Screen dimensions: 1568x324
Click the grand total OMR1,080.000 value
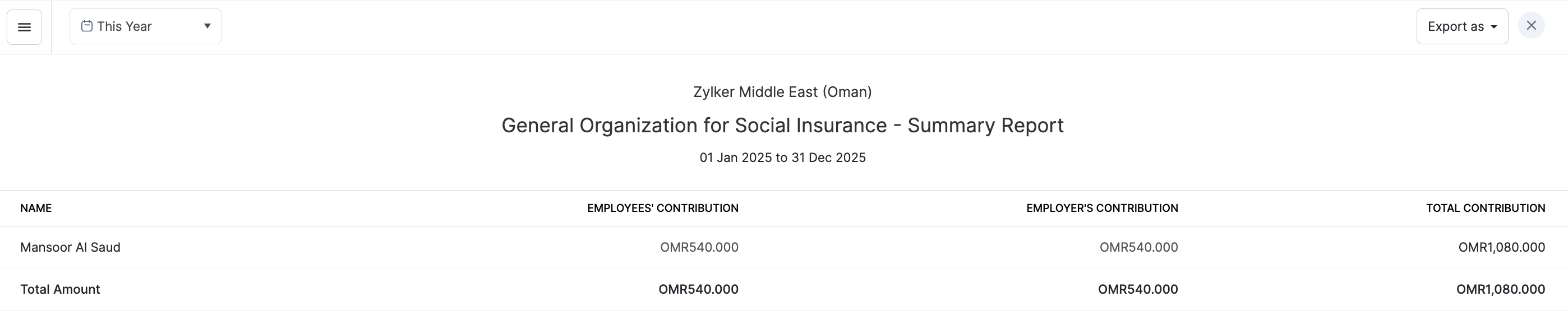click(x=1500, y=289)
